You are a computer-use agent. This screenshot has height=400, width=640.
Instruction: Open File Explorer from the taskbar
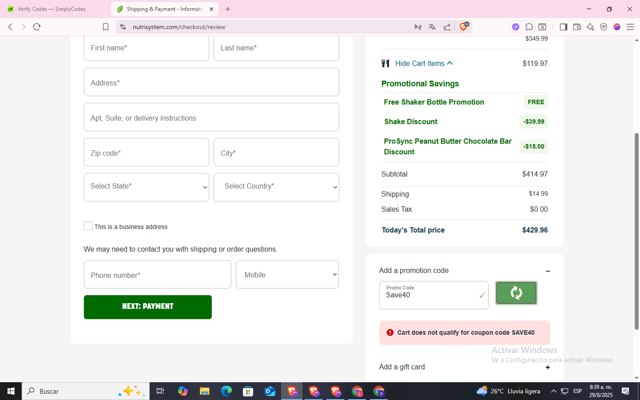(204, 391)
